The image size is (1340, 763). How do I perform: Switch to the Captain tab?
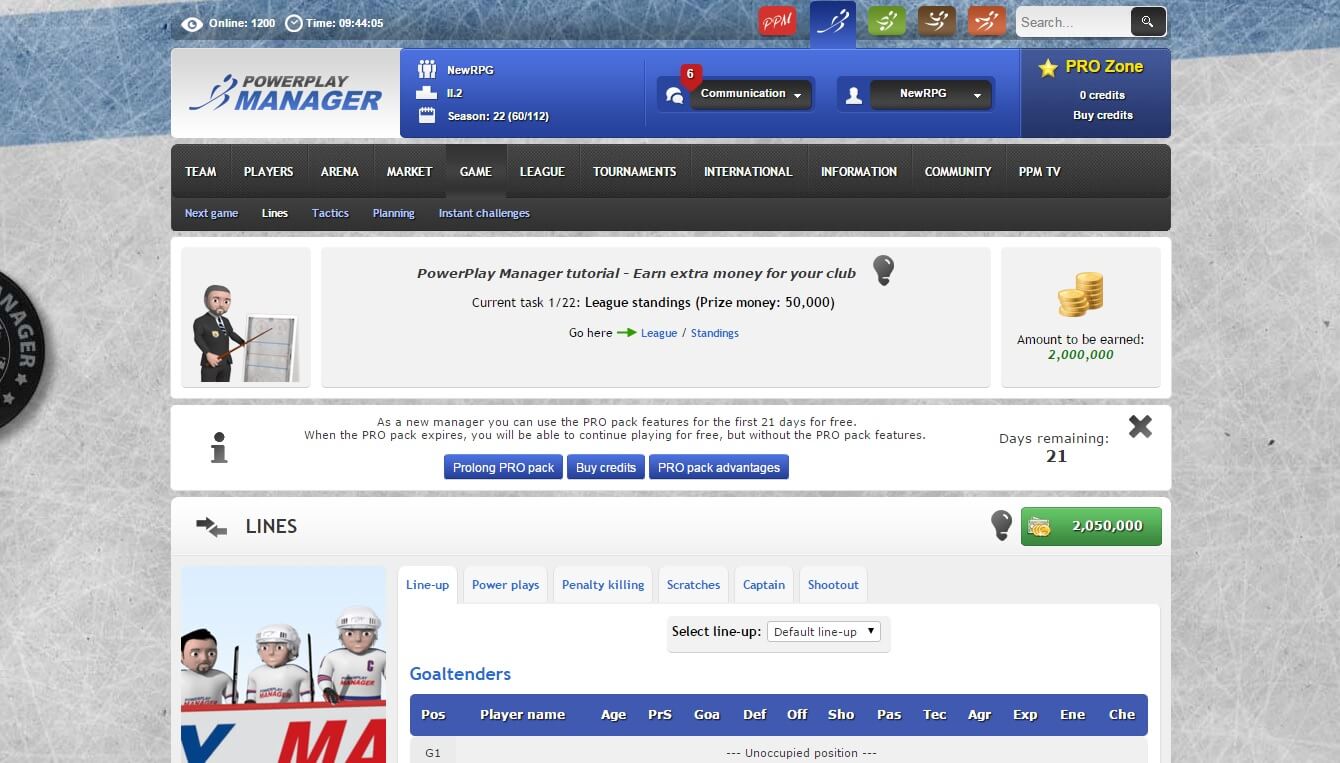[x=764, y=585]
